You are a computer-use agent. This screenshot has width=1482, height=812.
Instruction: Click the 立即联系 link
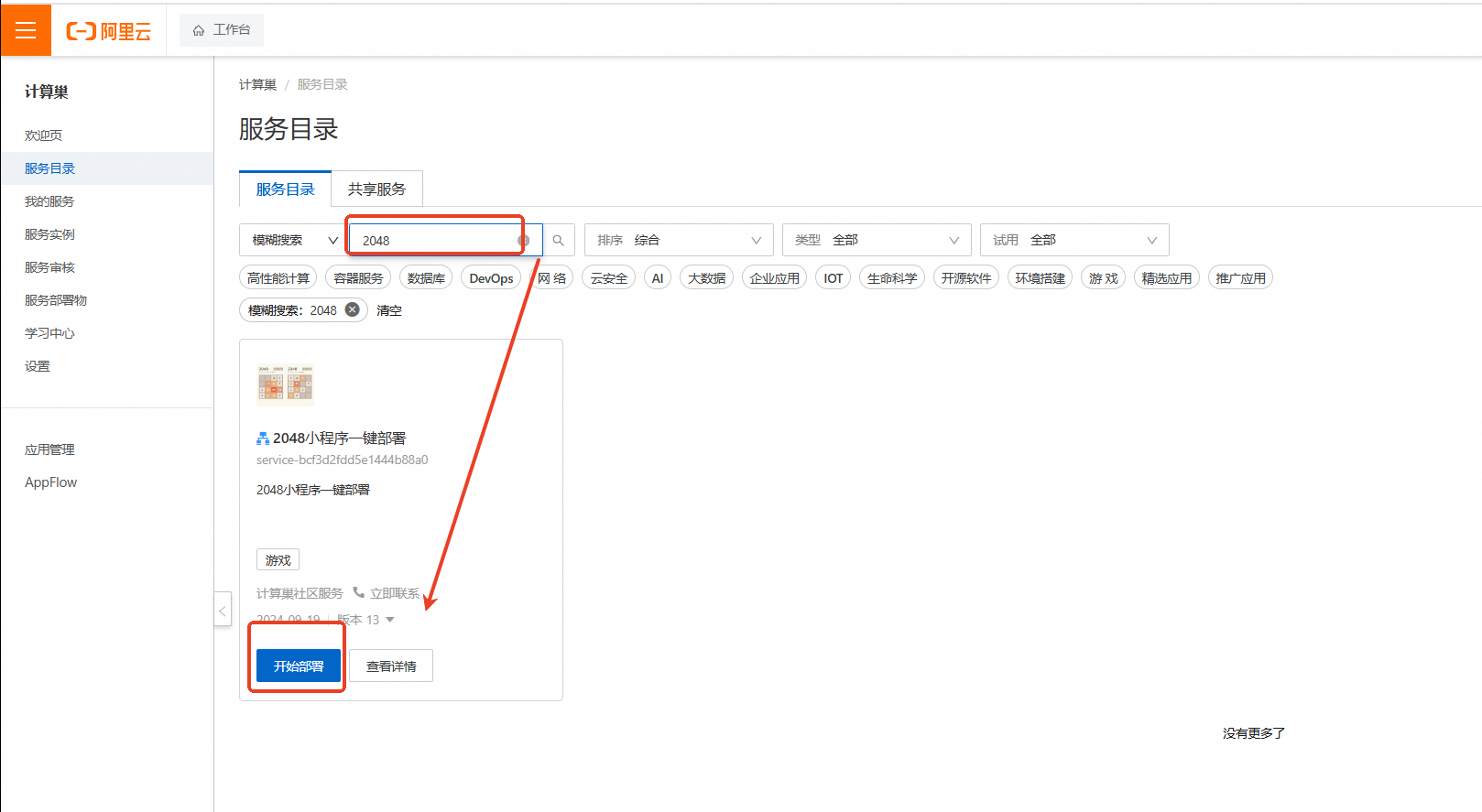pyautogui.click(x=395, y=593)
